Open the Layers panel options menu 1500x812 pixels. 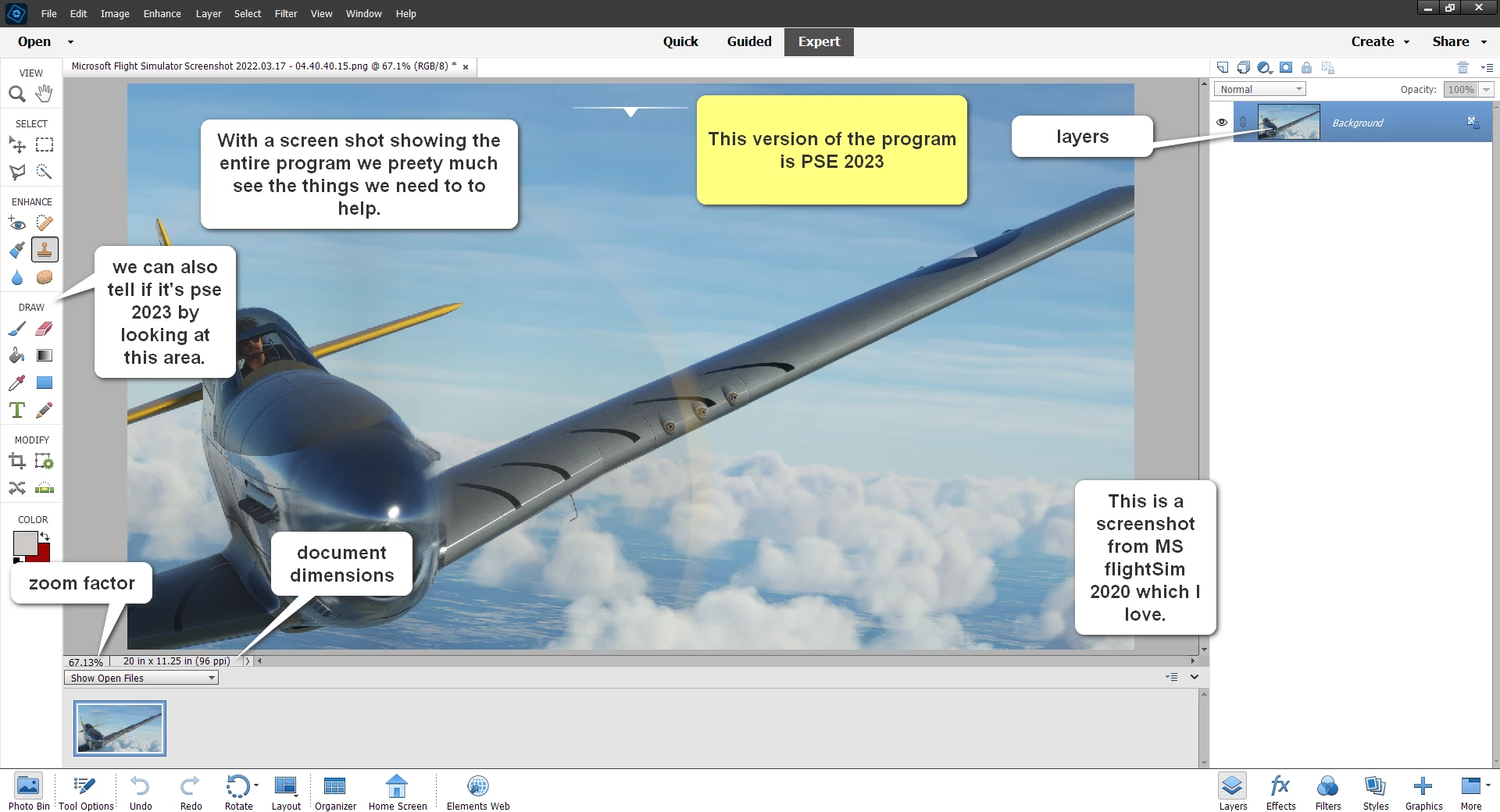click(x=1487, y=67)
